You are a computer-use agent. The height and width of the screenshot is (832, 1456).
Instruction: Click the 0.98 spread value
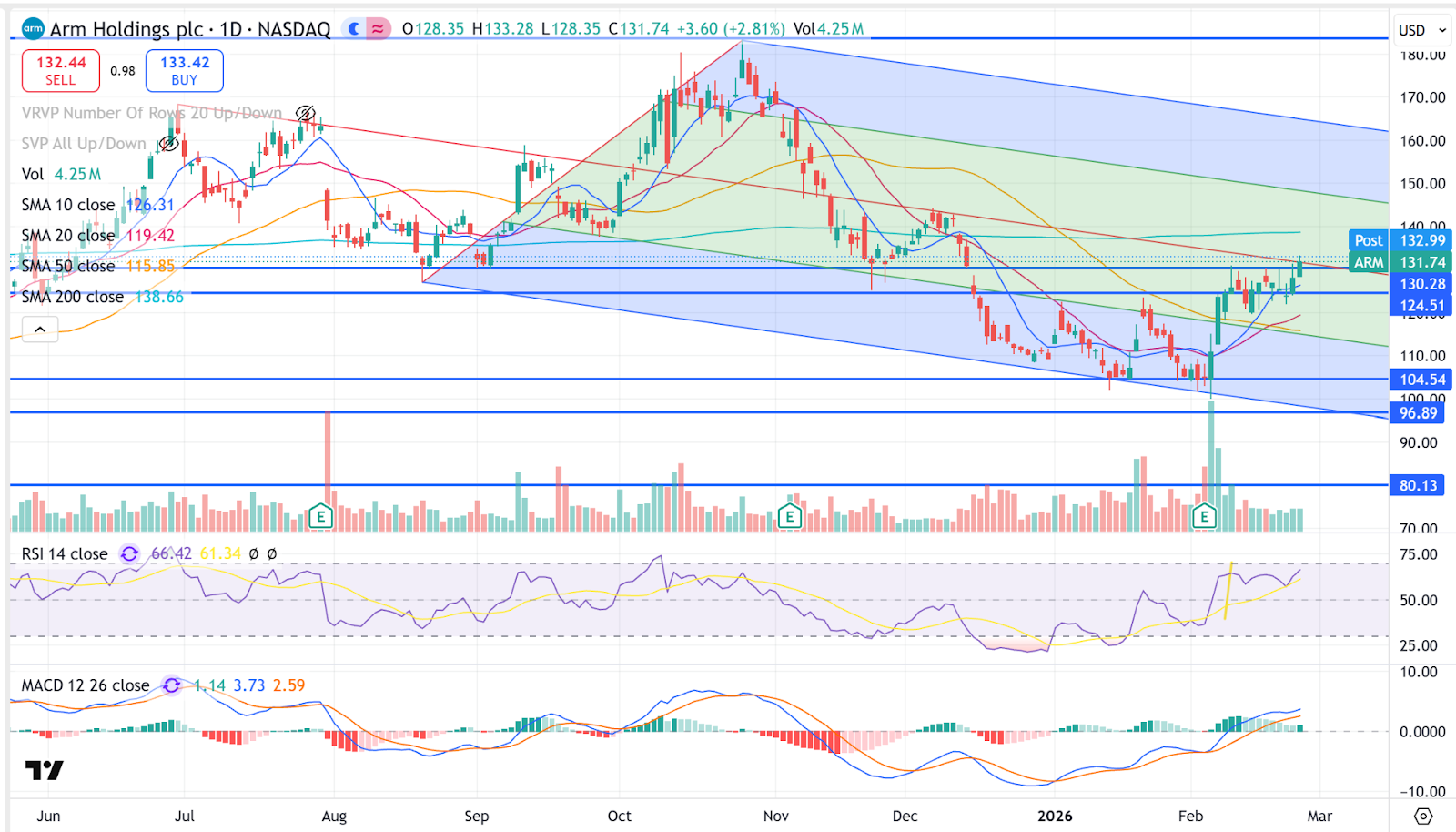123,71
